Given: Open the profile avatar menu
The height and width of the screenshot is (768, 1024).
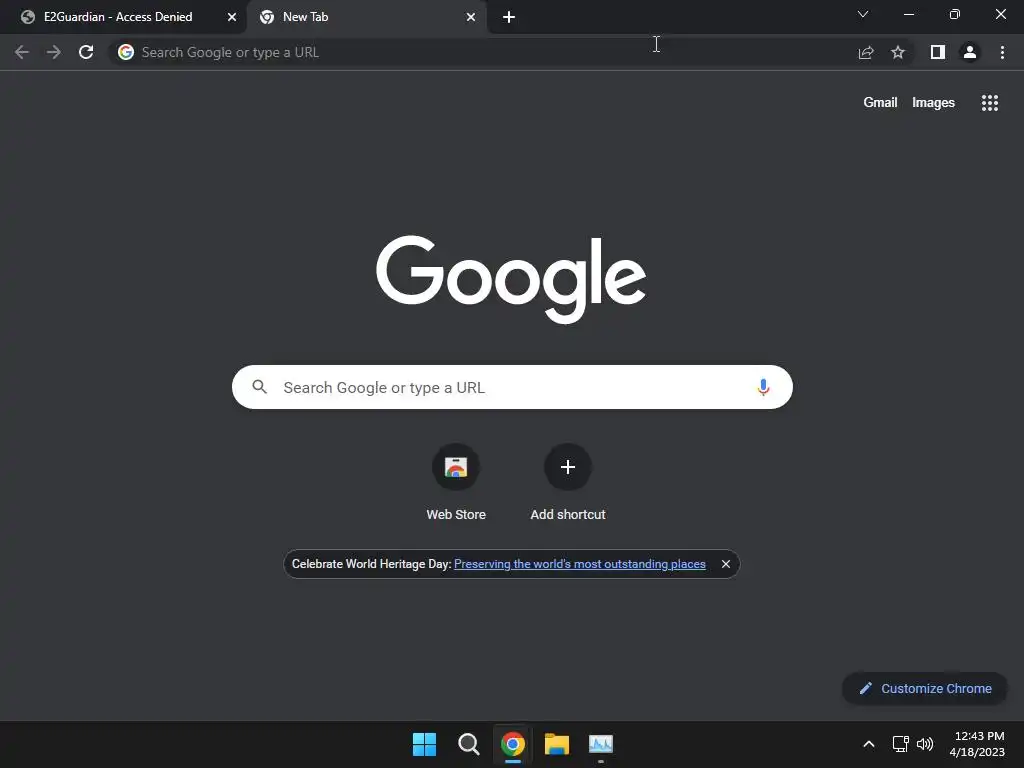Looking at the screenshot, I should tap(970, 52).
